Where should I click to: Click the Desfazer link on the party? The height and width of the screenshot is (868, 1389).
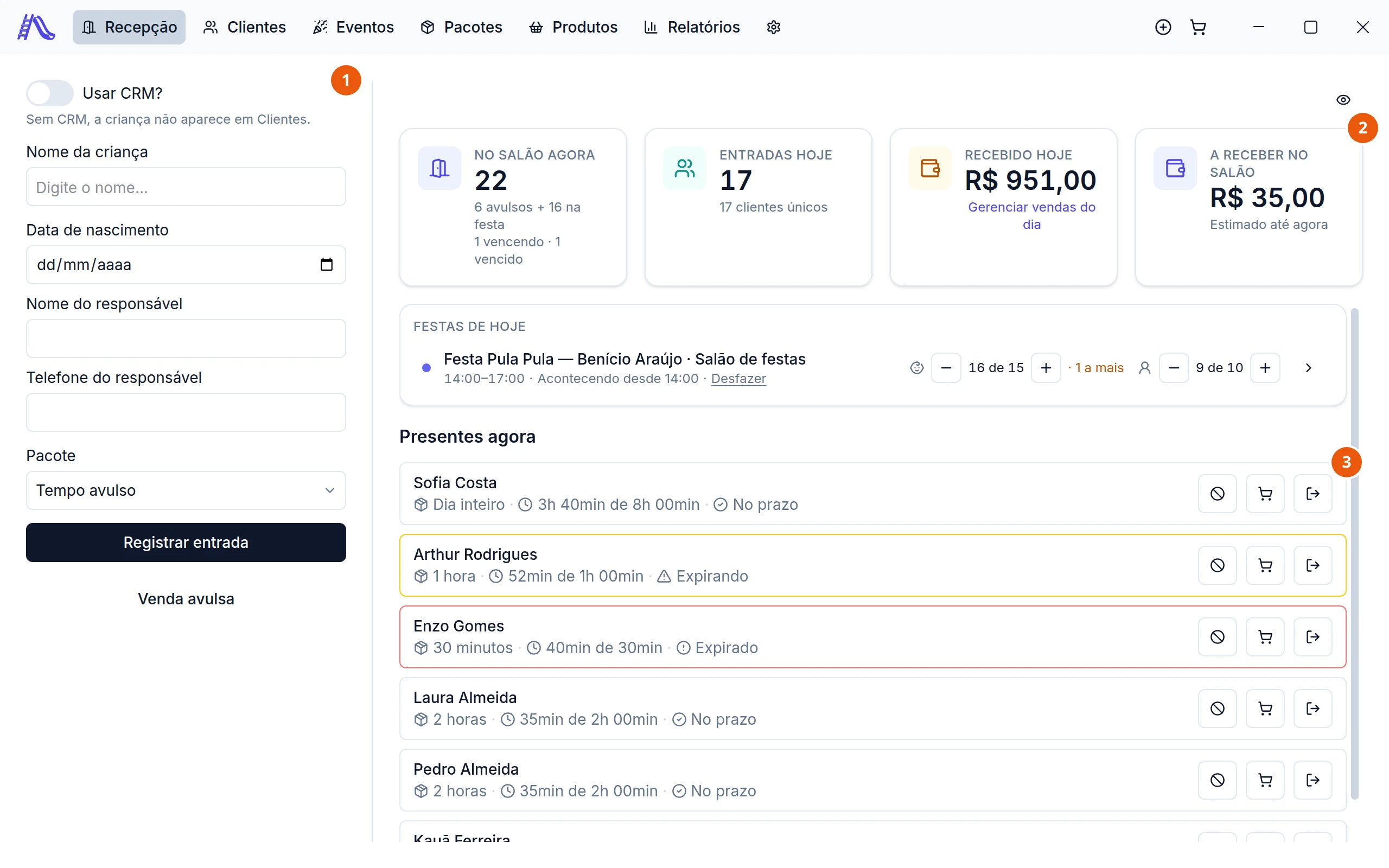pyautogui.click(x=738, y=379)
